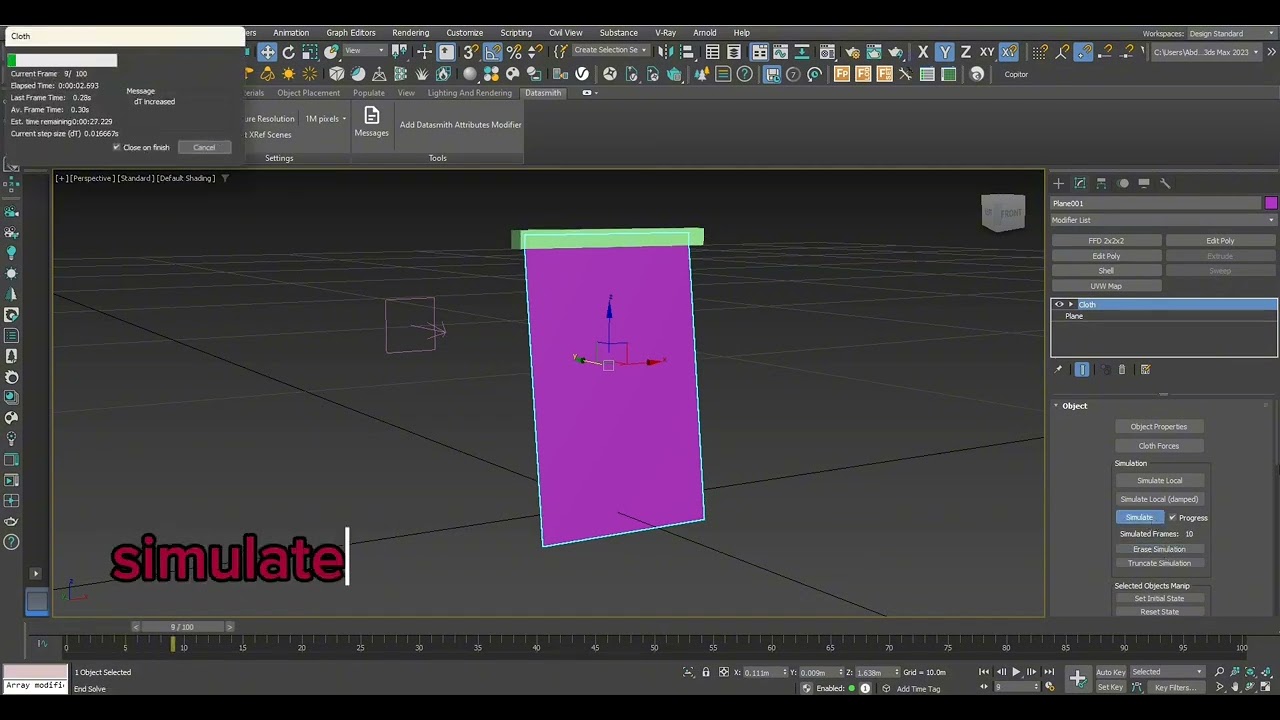Viewport: 1280px width, 720px height.
Task: Click the Plane001 object color swatch
Action: point(1271,203)
